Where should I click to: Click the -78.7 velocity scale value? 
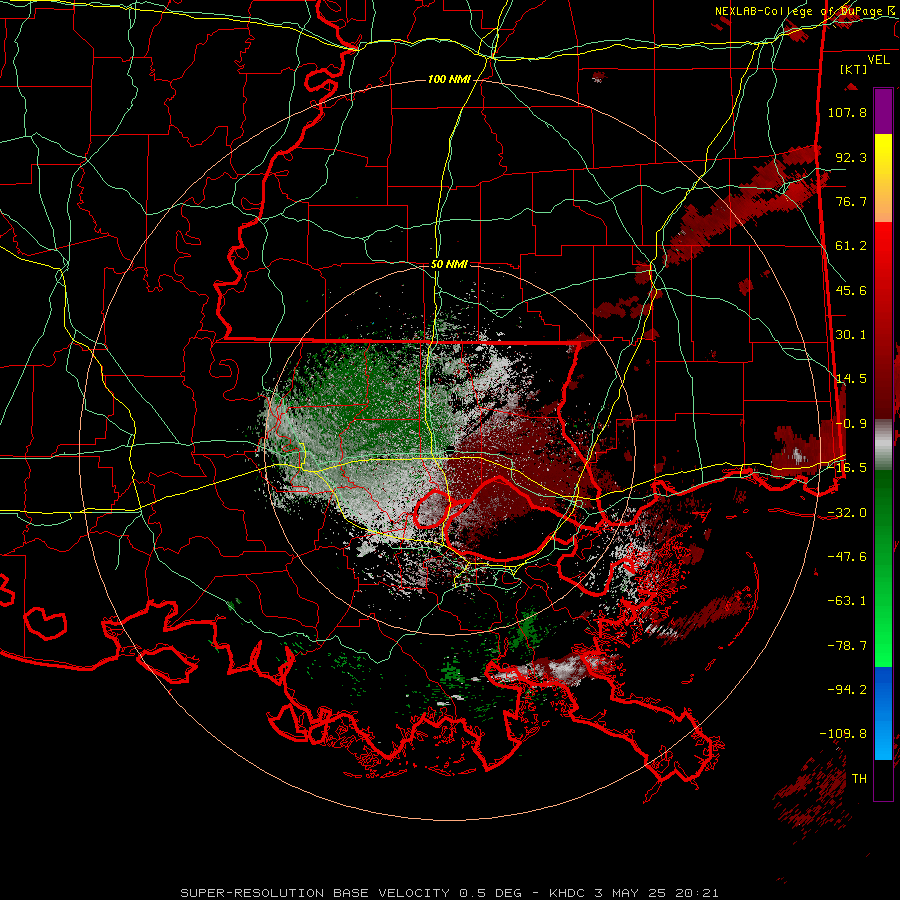pos(847,646)
